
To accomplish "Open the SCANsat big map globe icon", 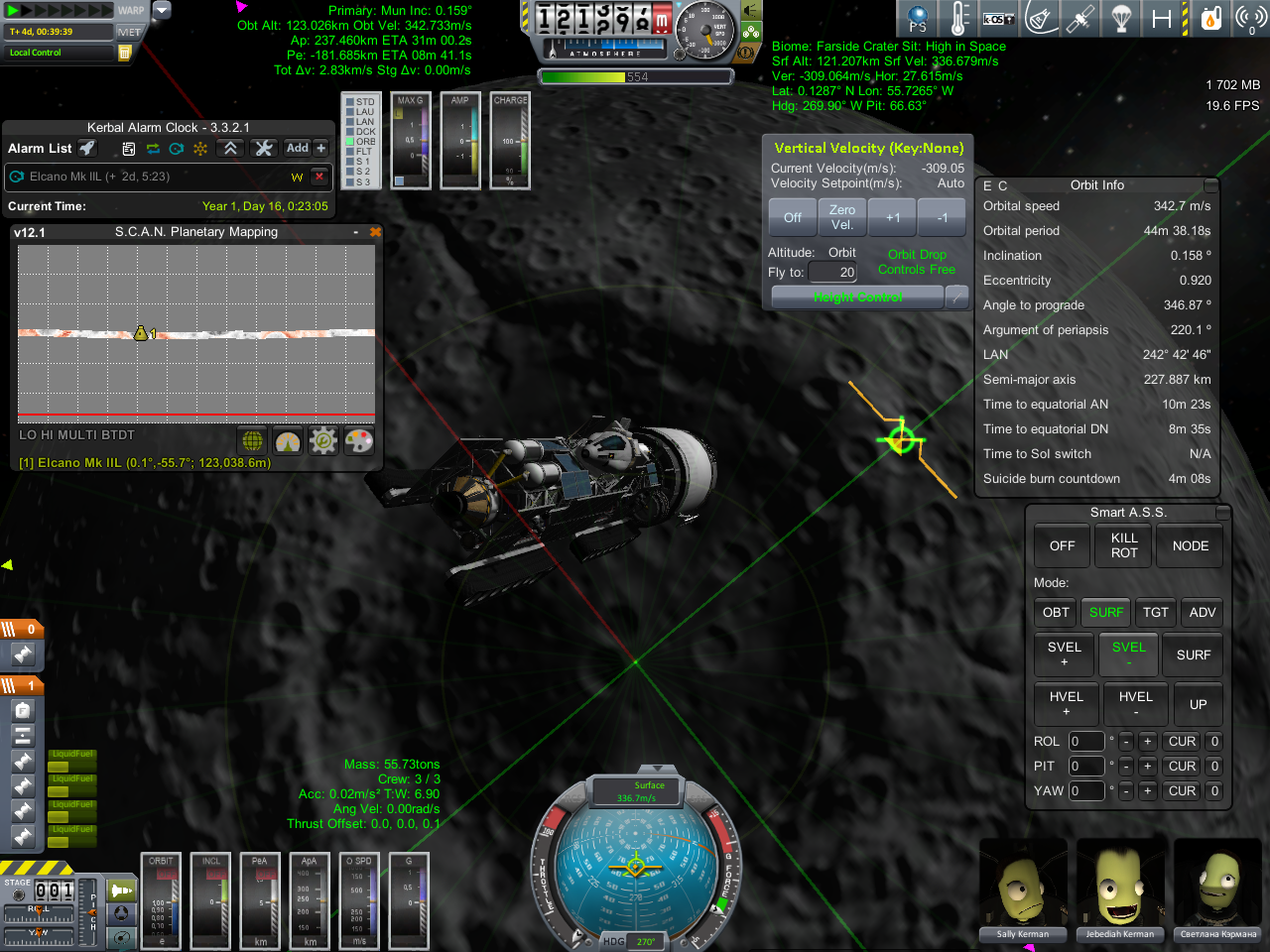I will click(x=253, y=440).
